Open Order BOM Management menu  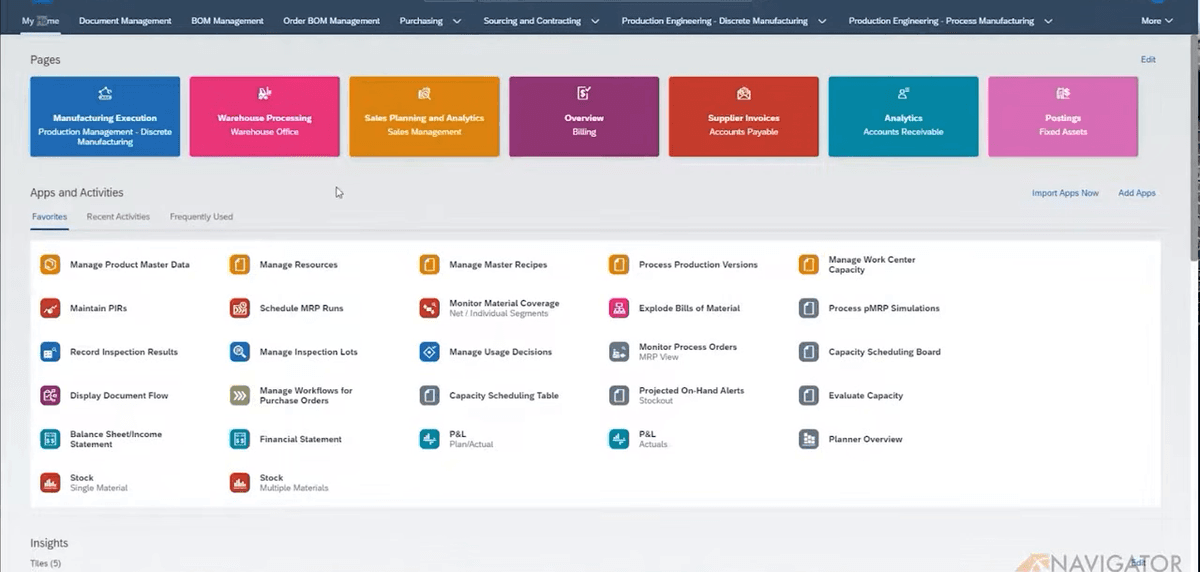[331, 20]
